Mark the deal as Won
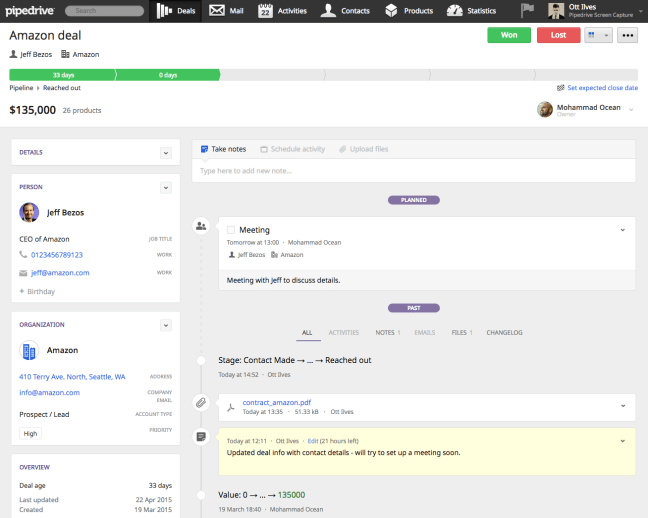 509,35
